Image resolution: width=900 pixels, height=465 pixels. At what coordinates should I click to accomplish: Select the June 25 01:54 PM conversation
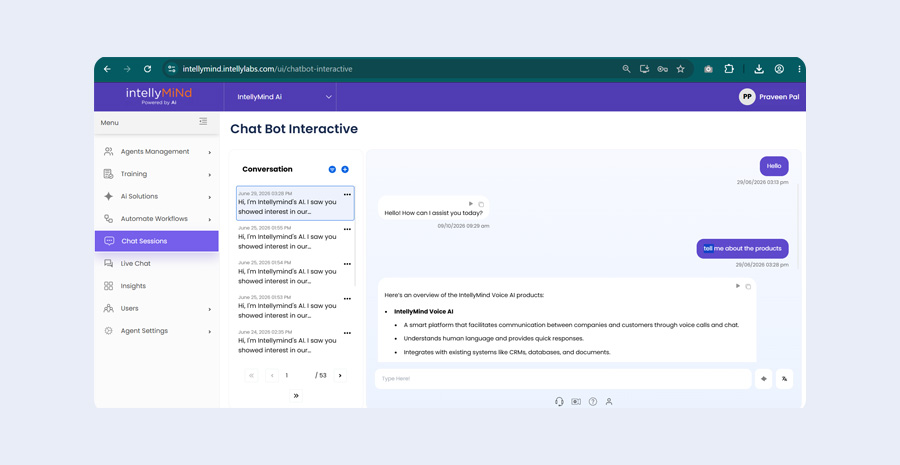click(x=295, y=272)
